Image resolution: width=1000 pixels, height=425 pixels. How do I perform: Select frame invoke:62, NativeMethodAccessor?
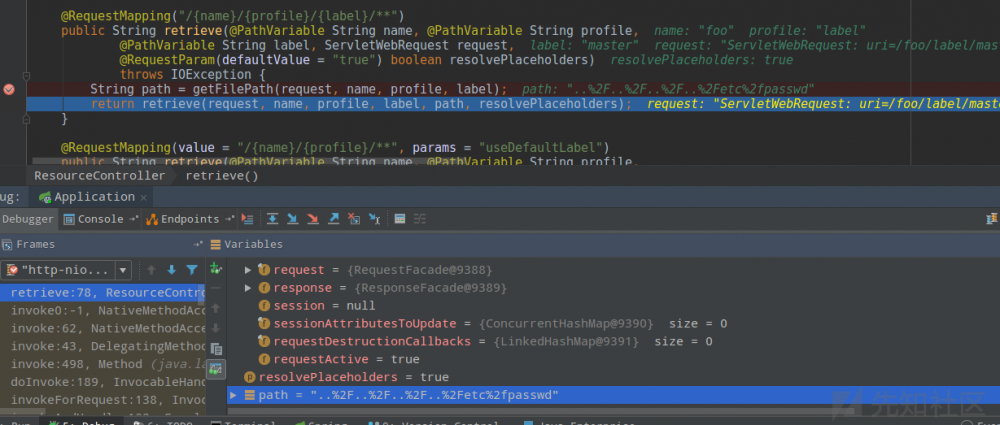pyautogui.click(x=102, y=329)
